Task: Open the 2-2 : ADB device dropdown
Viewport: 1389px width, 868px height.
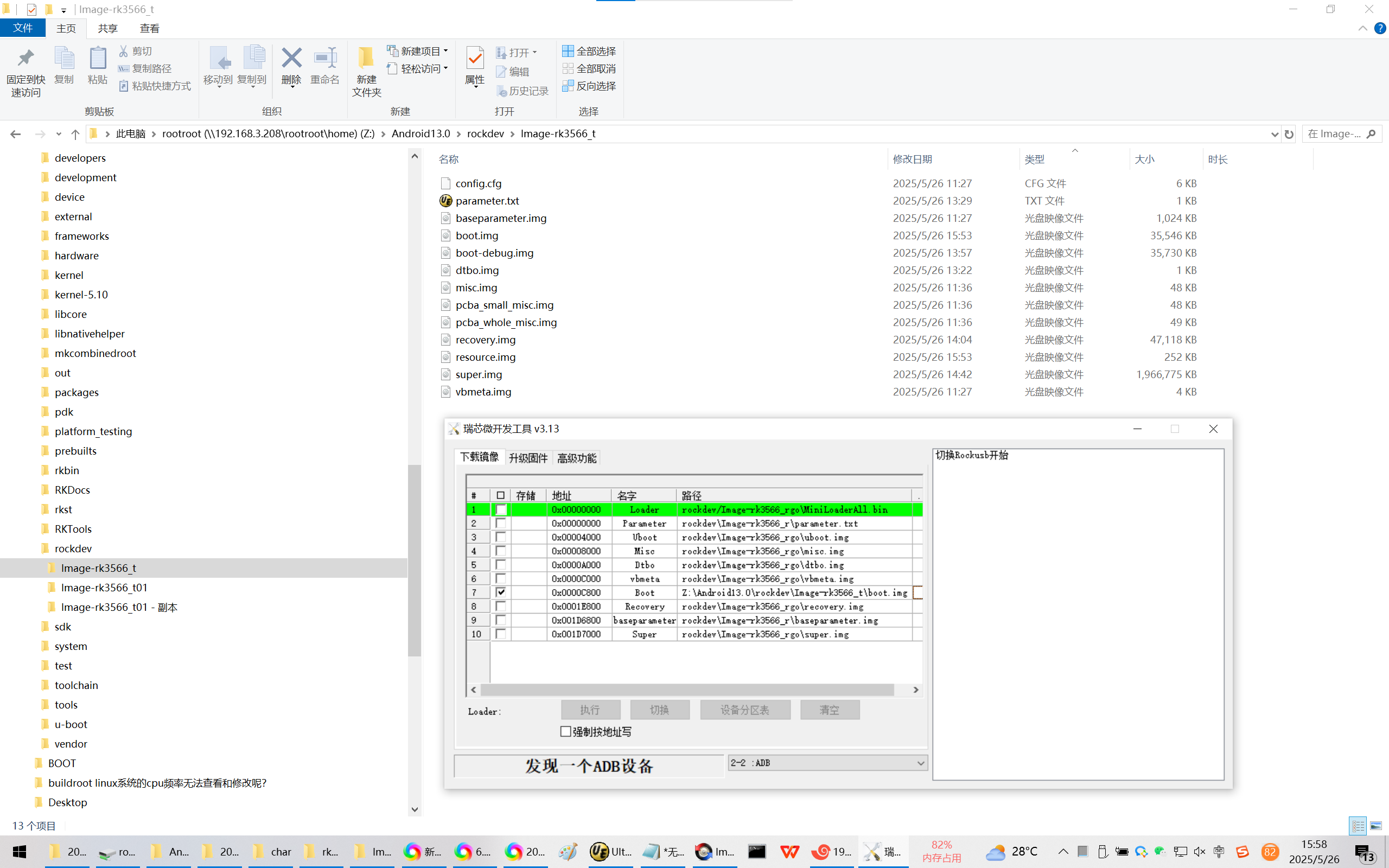Action: point(920,763)
